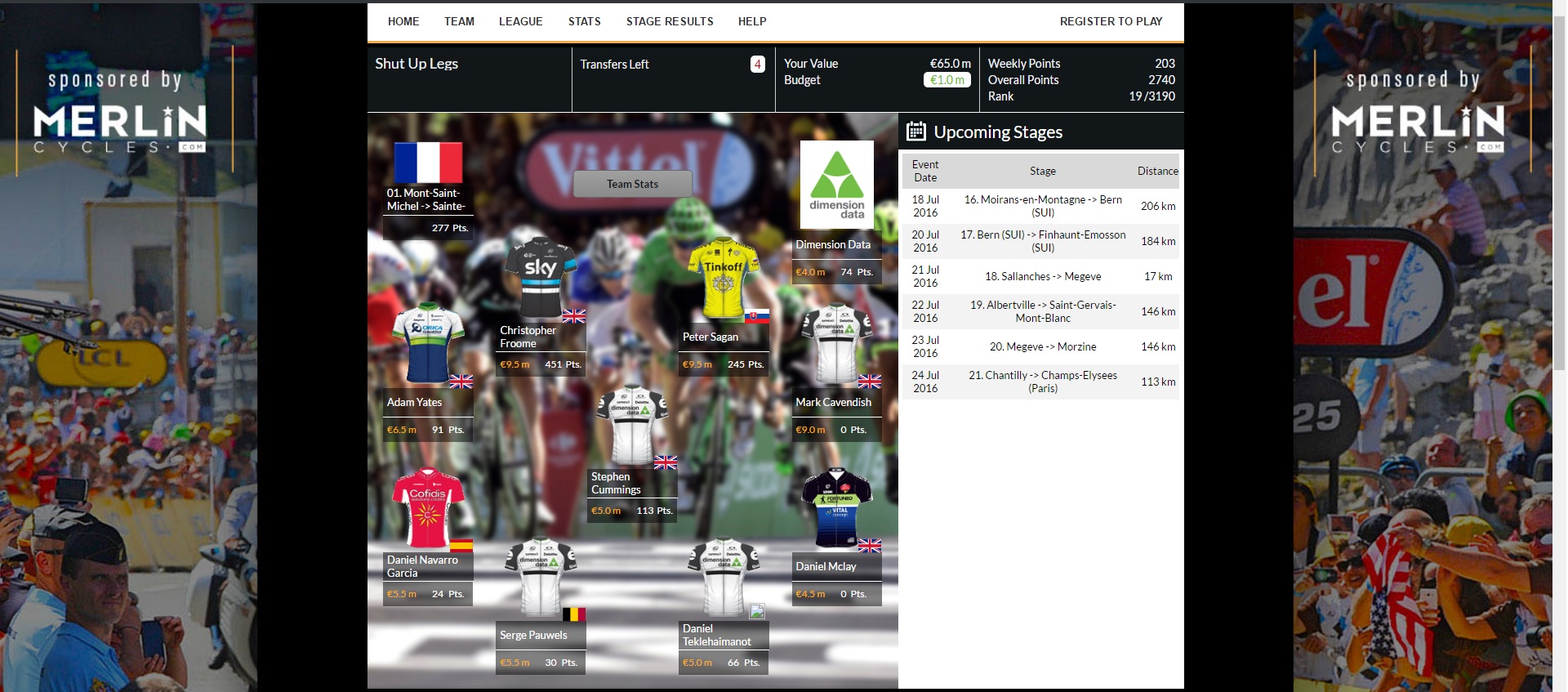Select stage 18 Sallanches to Megeve row
This screenshot has height=692, width=1568.
point(1042,276)
